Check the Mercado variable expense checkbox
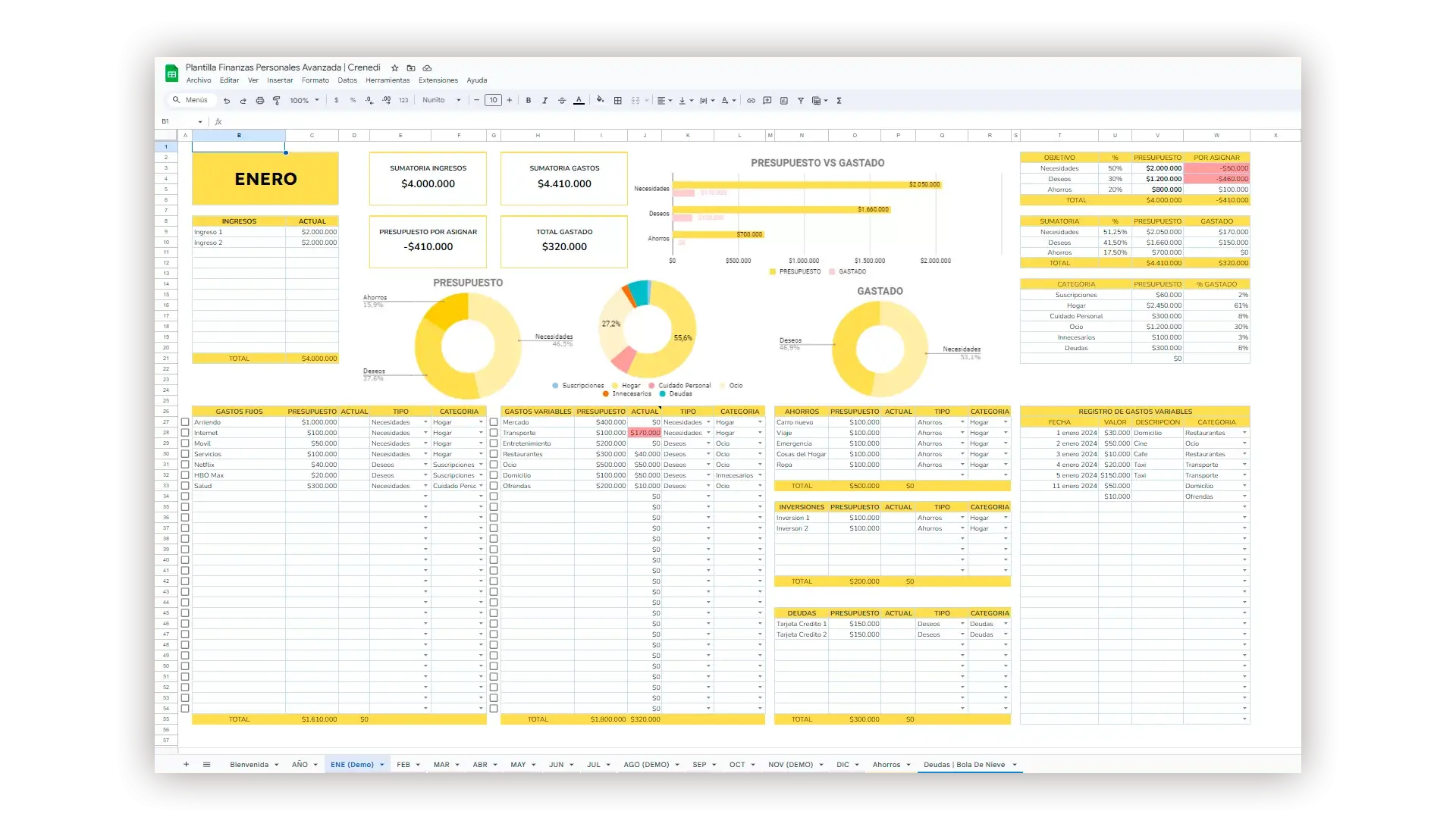The height and width of the screenshot is (830, 1456). click(494, 422)
